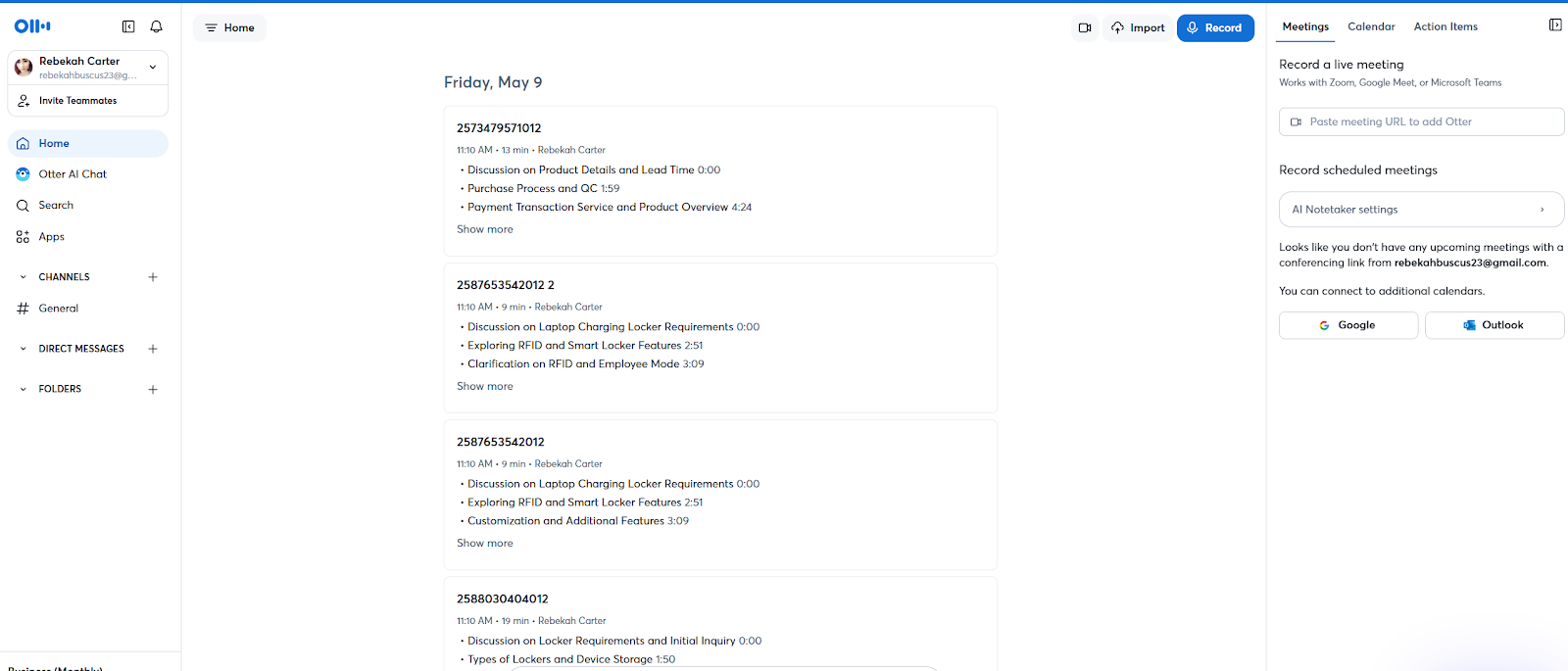Open Search in sidebar
The image size is (1568, 671).
(88, 206)
